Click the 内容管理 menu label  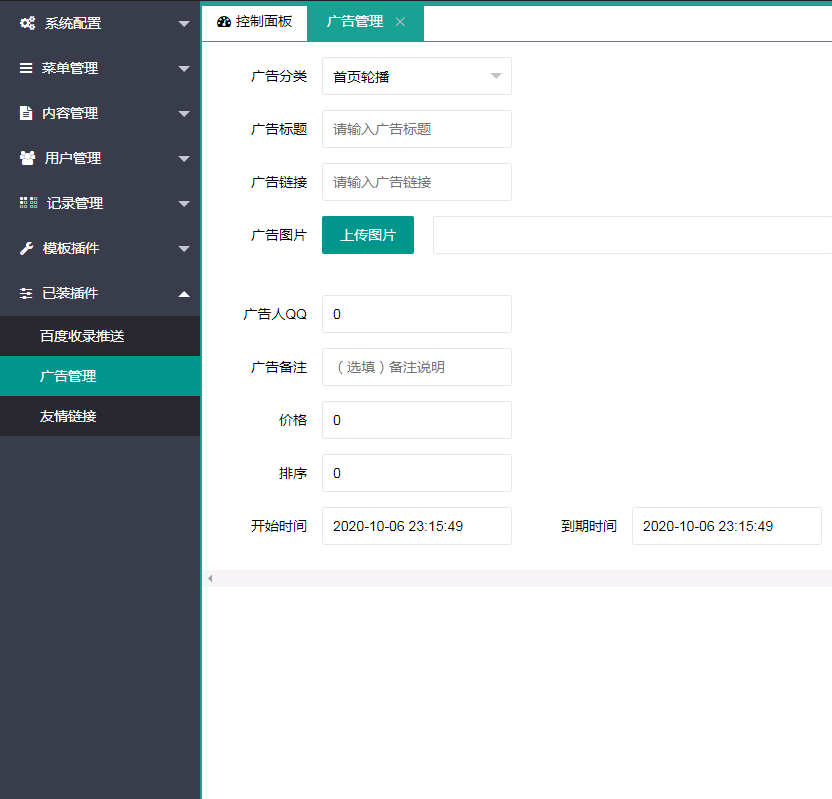(x=70, y=113)
